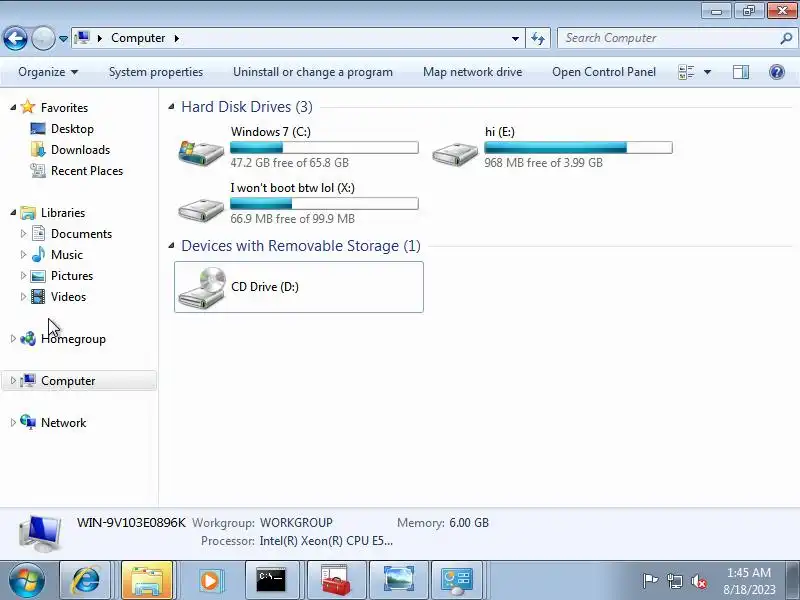Click the Homegroup icon
This screenshot has width=800, height=600.
tap(28, 338)
